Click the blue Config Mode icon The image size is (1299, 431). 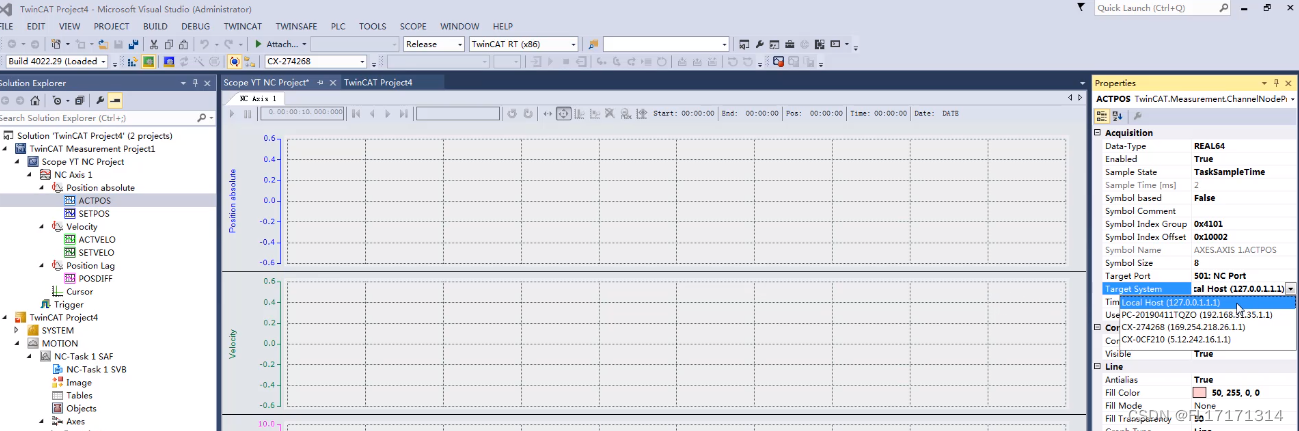[168, 61]
